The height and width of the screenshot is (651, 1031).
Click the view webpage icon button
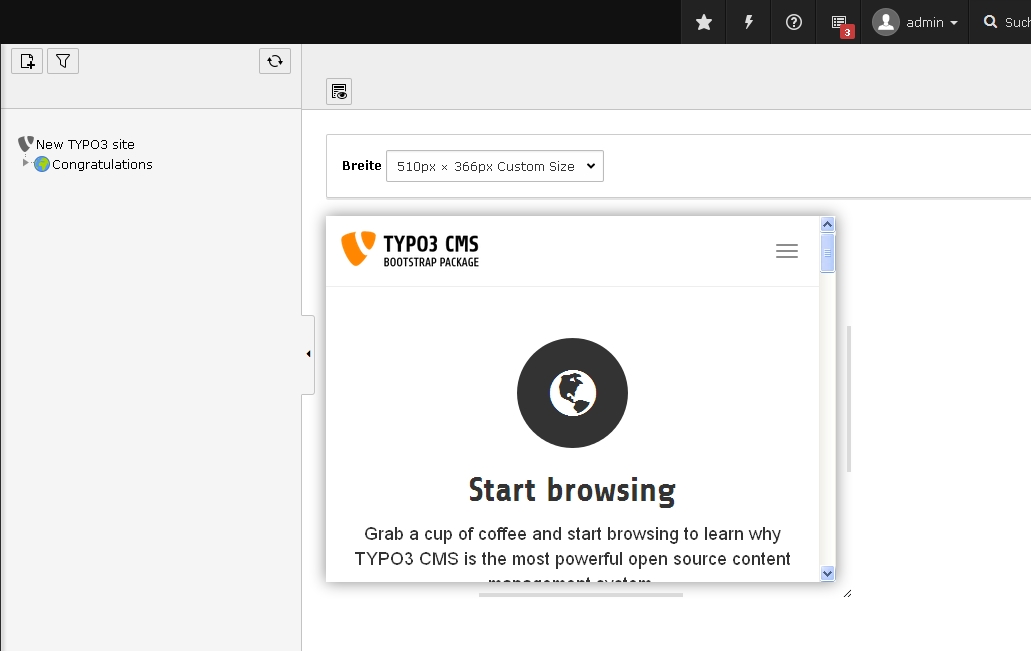339,91
